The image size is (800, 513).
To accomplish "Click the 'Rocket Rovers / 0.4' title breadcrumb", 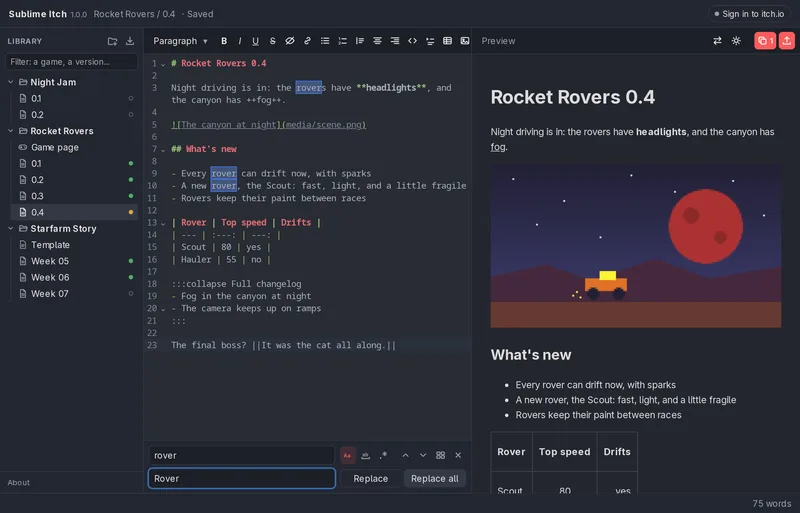I will [134, 14].
